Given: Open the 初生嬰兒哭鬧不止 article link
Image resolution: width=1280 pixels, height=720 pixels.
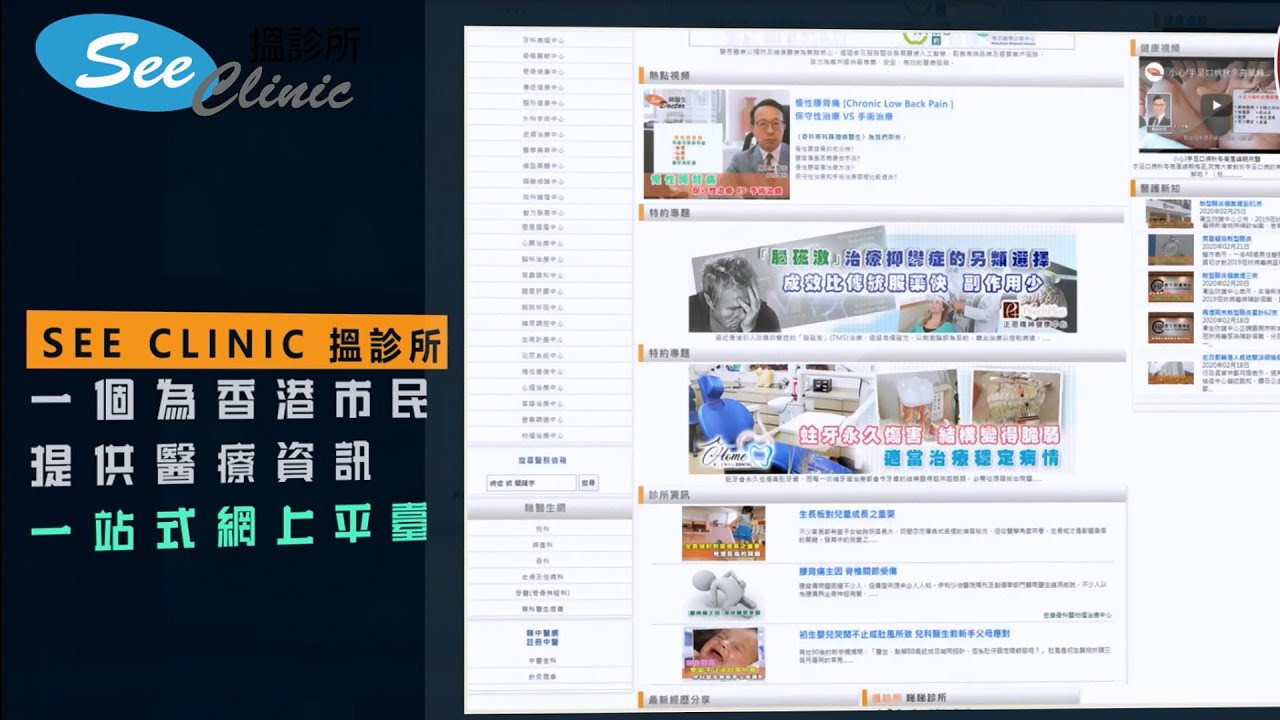Looking at the screenshot, I should coord(904,634).
